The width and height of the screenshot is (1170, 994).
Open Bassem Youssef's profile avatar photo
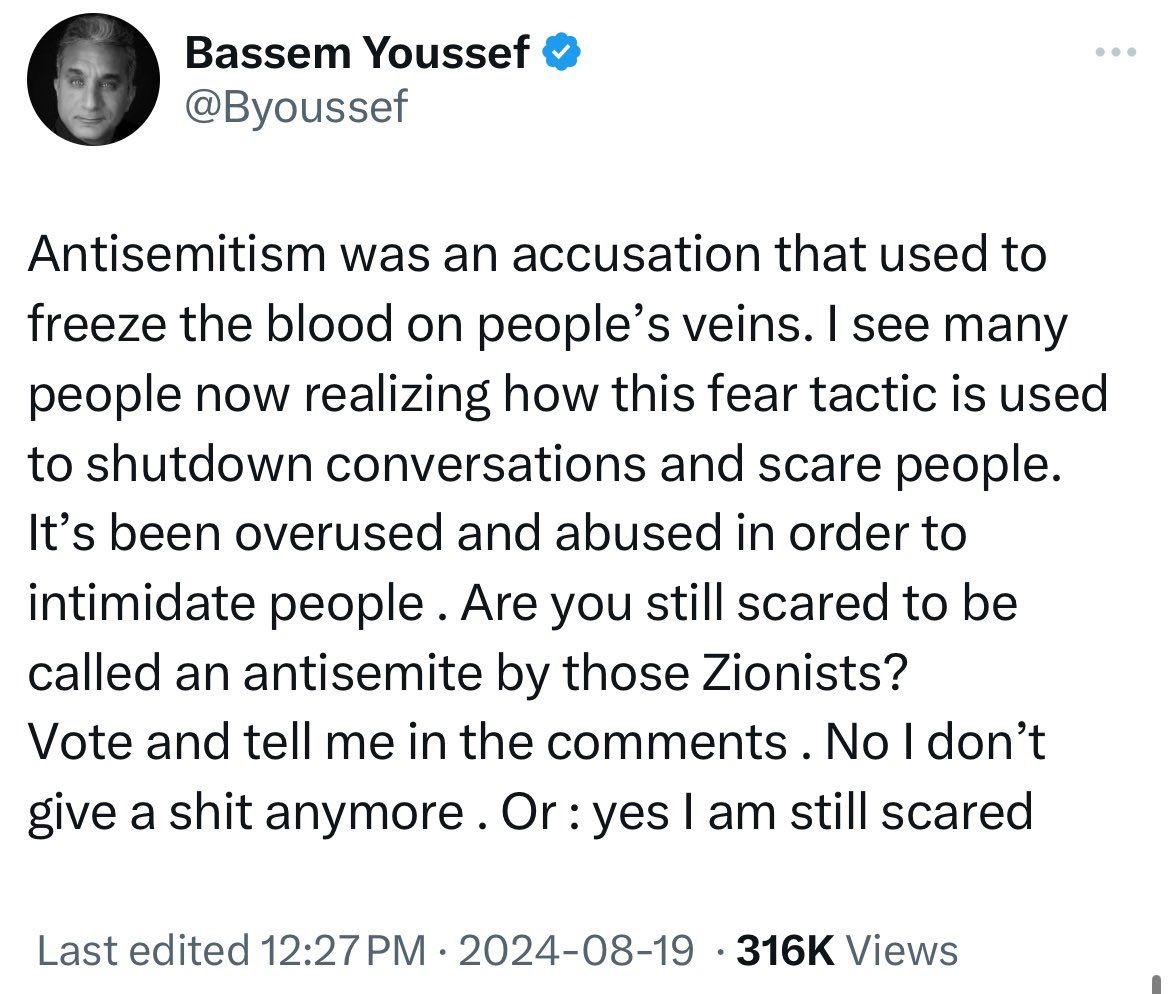(x=93, y=79)
